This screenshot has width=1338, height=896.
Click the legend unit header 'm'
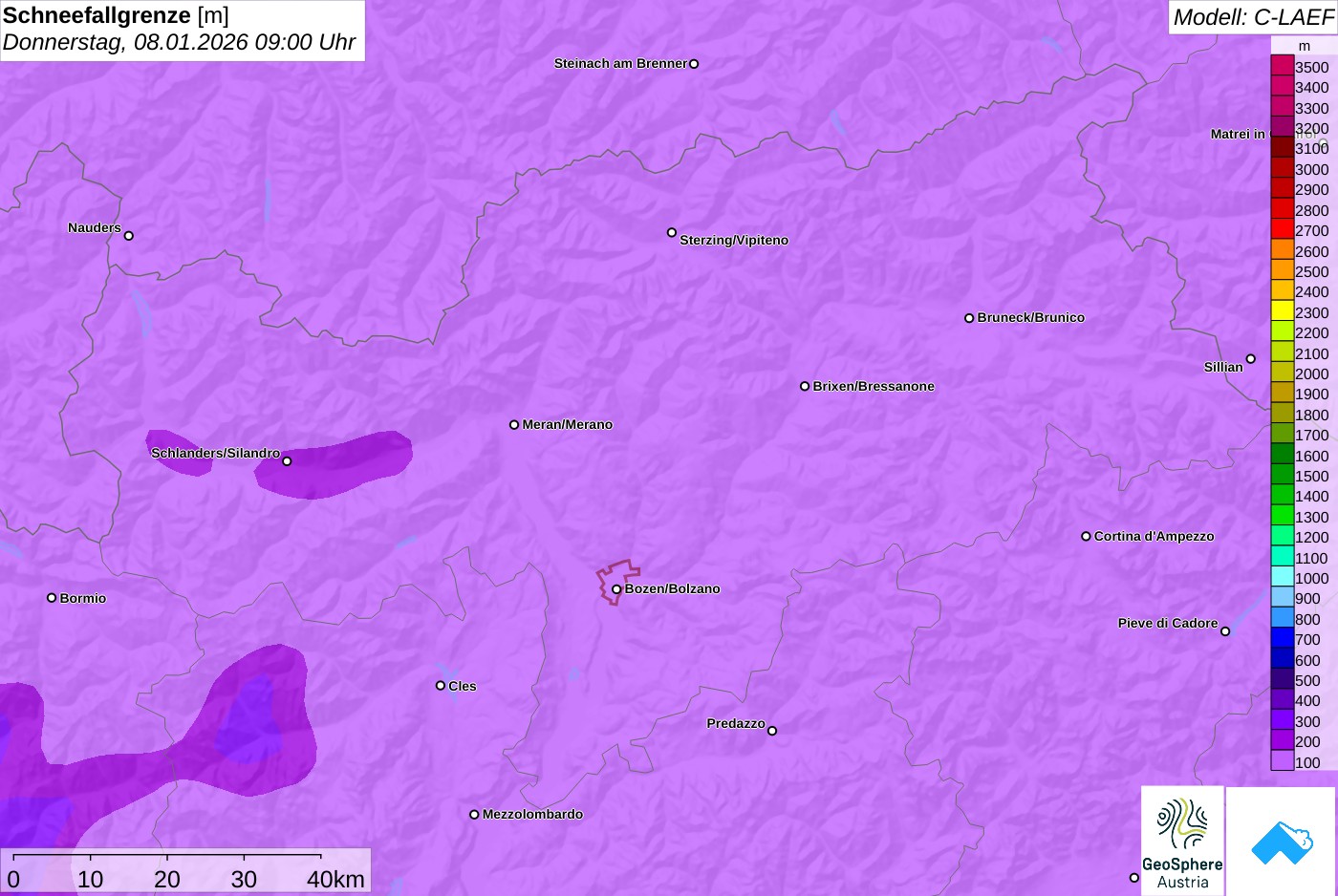pos(1305,46)
